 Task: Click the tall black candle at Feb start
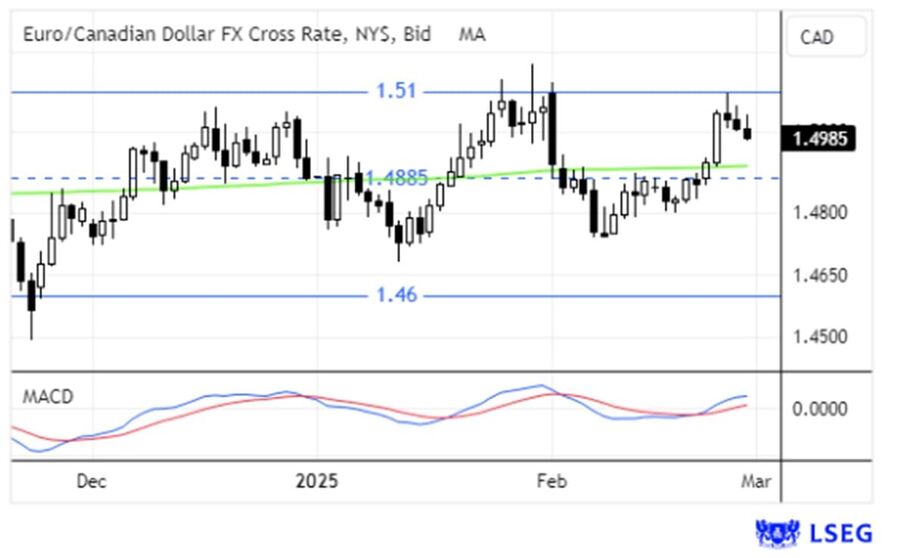coord(552,128)
